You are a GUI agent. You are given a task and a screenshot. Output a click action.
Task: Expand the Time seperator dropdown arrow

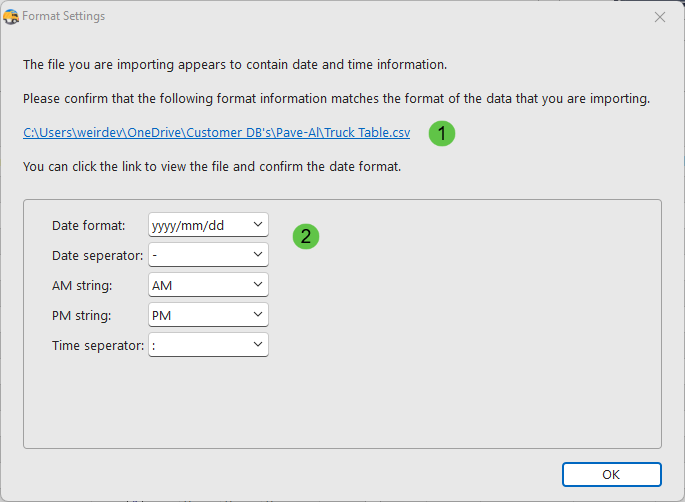(258, 345)
